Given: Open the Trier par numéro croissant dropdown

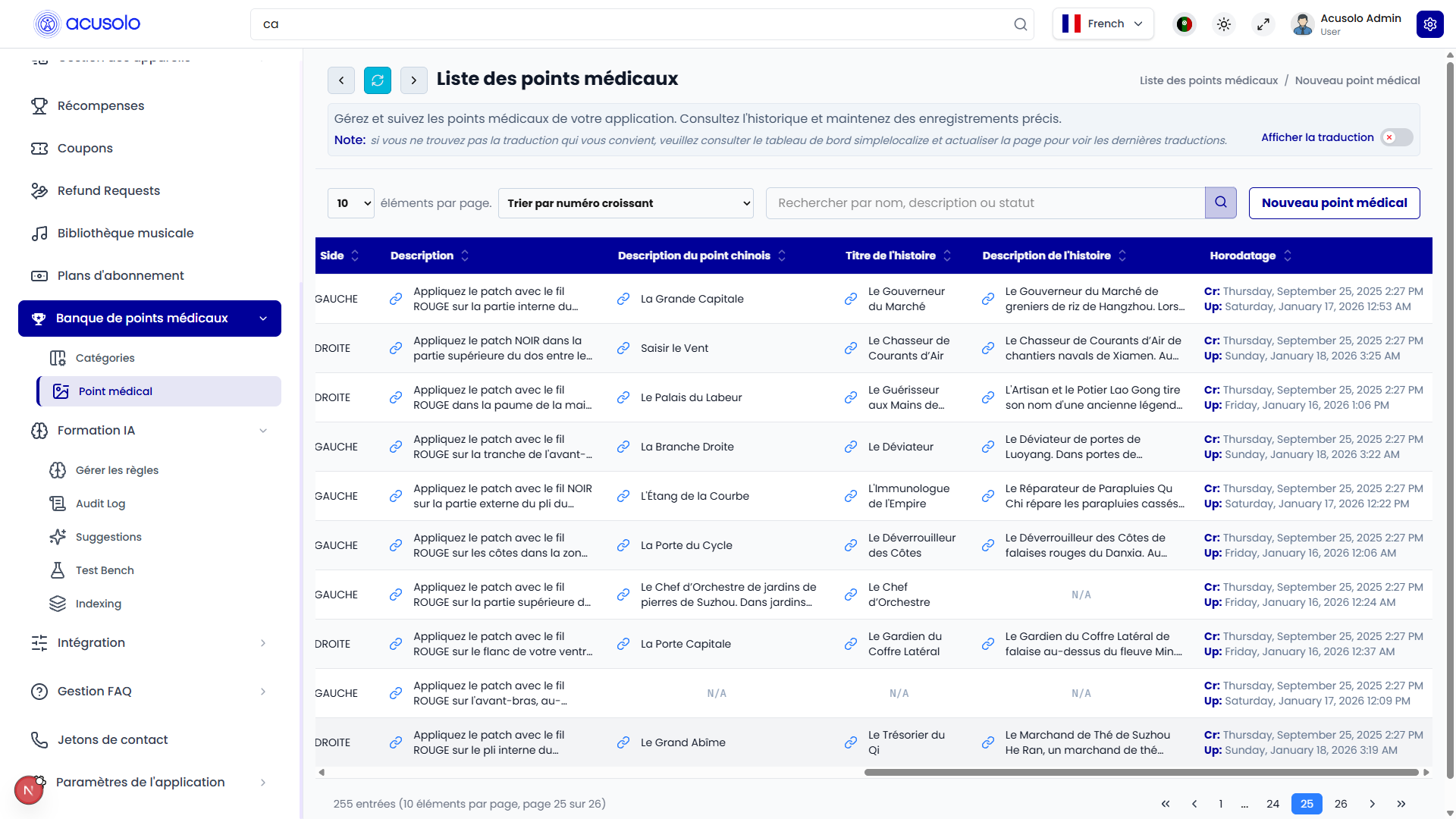Looking at the screenshot, I should (x=626, y=202).
